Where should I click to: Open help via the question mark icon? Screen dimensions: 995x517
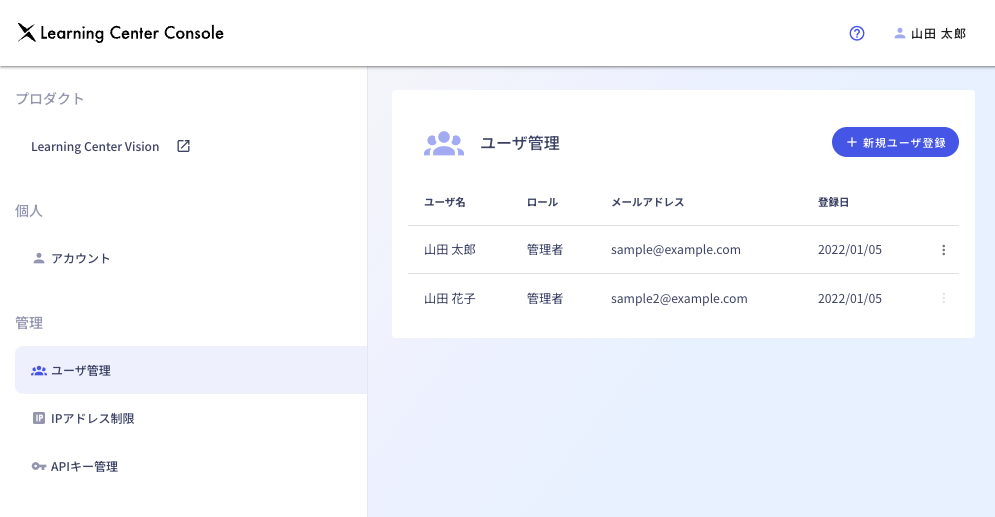pyautogui.click(x=856, y=33)
